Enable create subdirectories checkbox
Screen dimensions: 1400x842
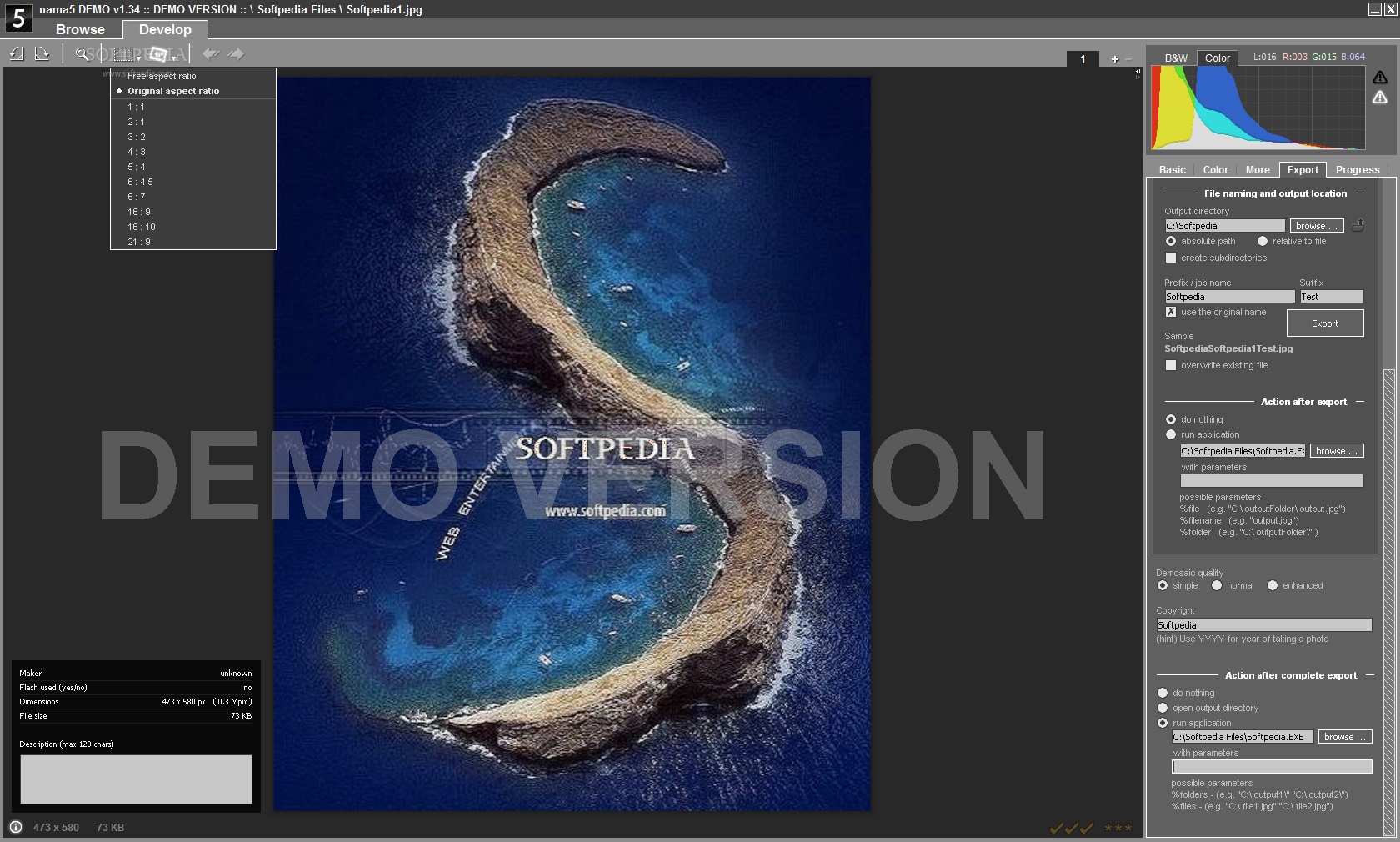1171,258
